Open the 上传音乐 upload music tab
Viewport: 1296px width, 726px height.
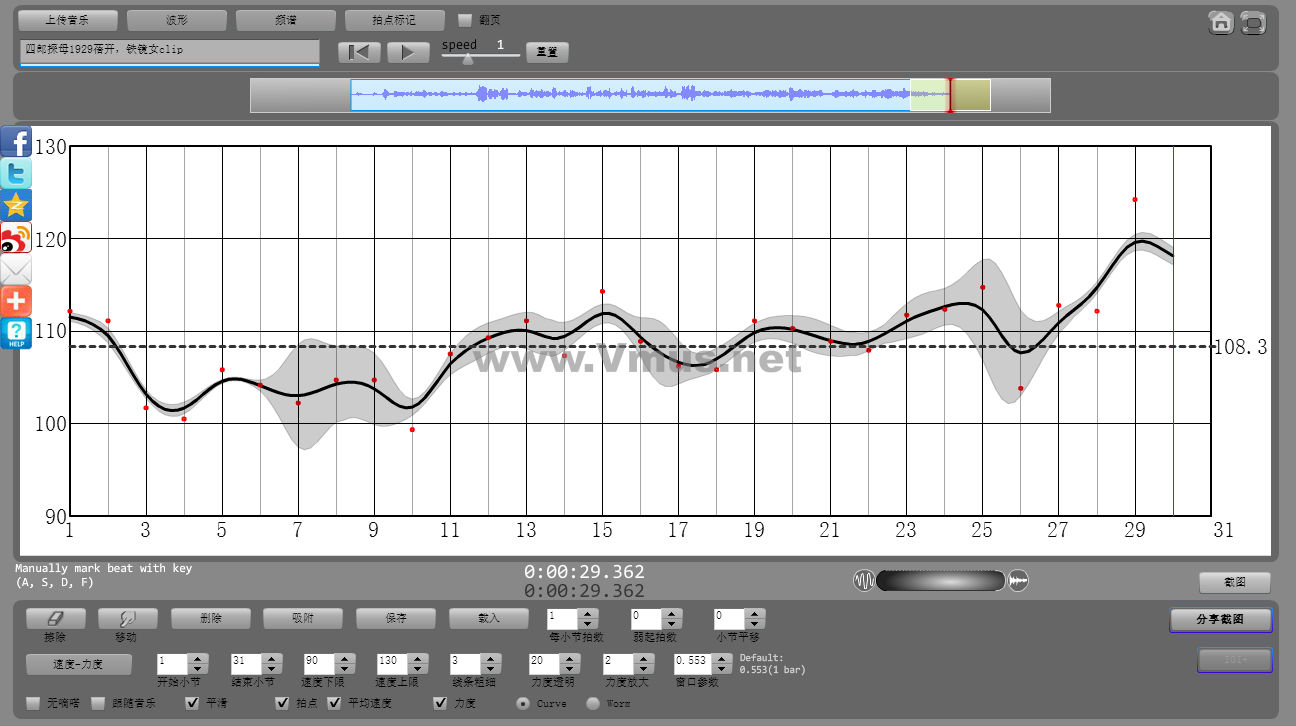68,20
